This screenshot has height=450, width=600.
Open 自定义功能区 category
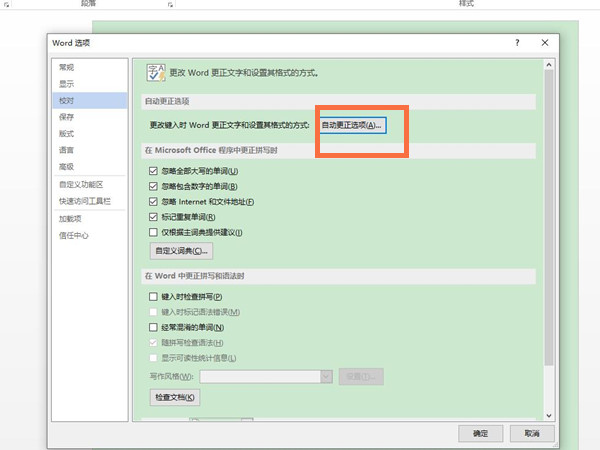pyautogui.click(x=80, y=184)
